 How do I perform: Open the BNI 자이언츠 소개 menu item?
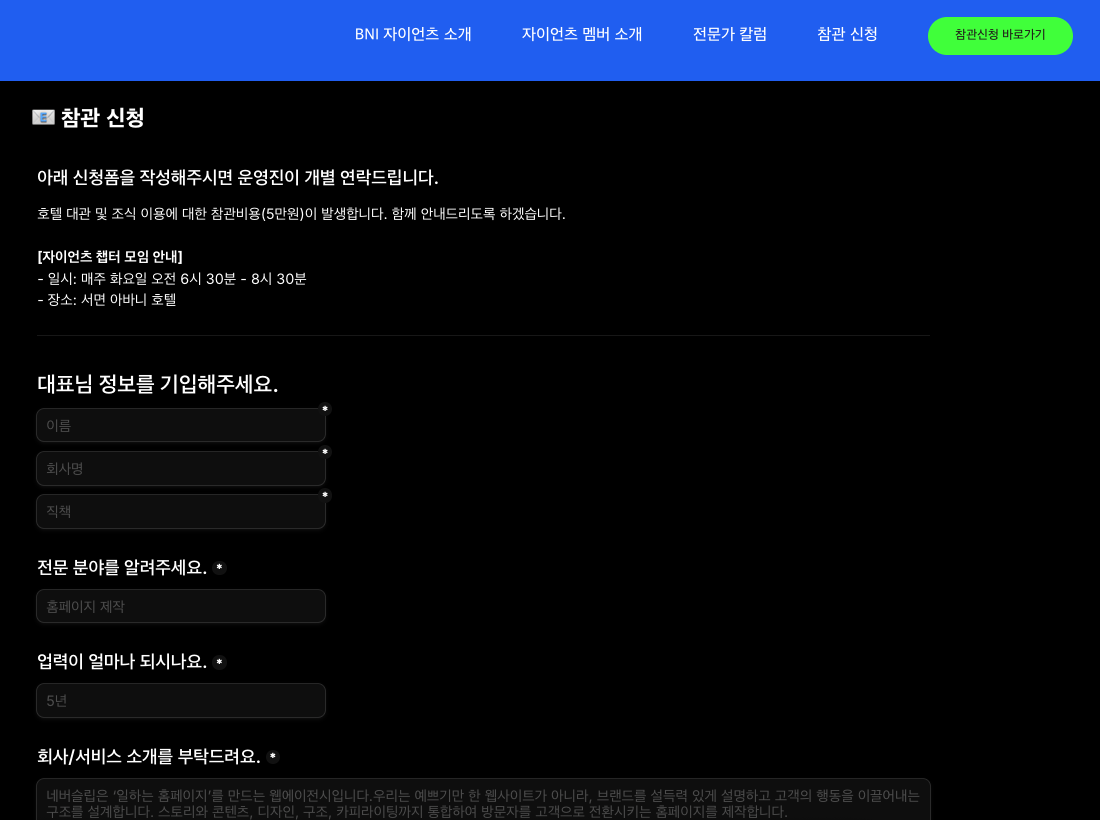pyautogui.click(x=413, y=34)
